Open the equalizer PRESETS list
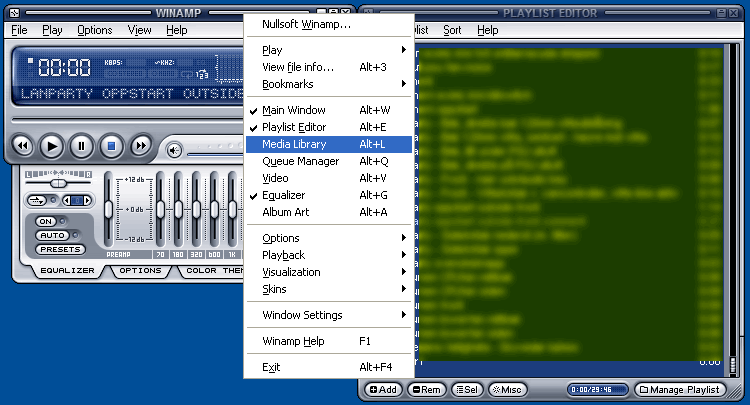750x405 pixels. [x=60, y=249]
